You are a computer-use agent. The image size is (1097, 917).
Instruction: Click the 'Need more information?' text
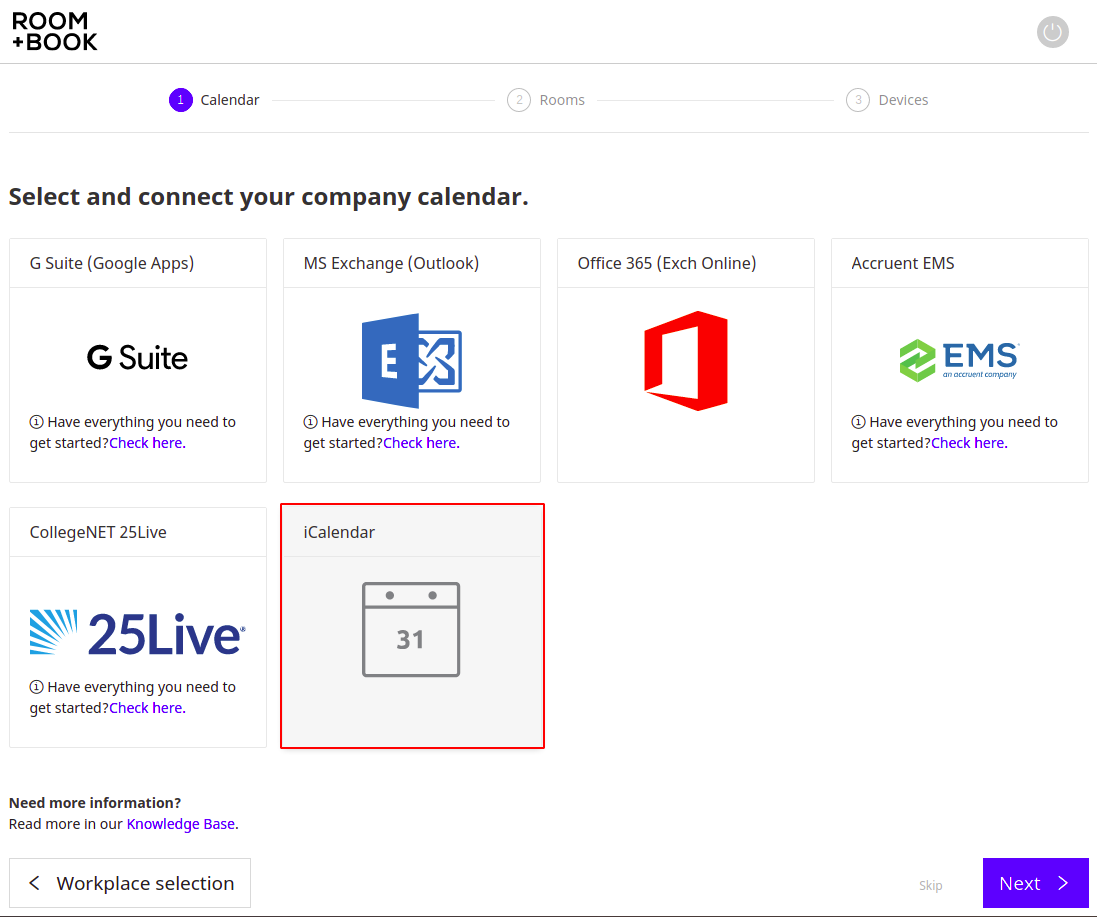(x=95, y=803)
